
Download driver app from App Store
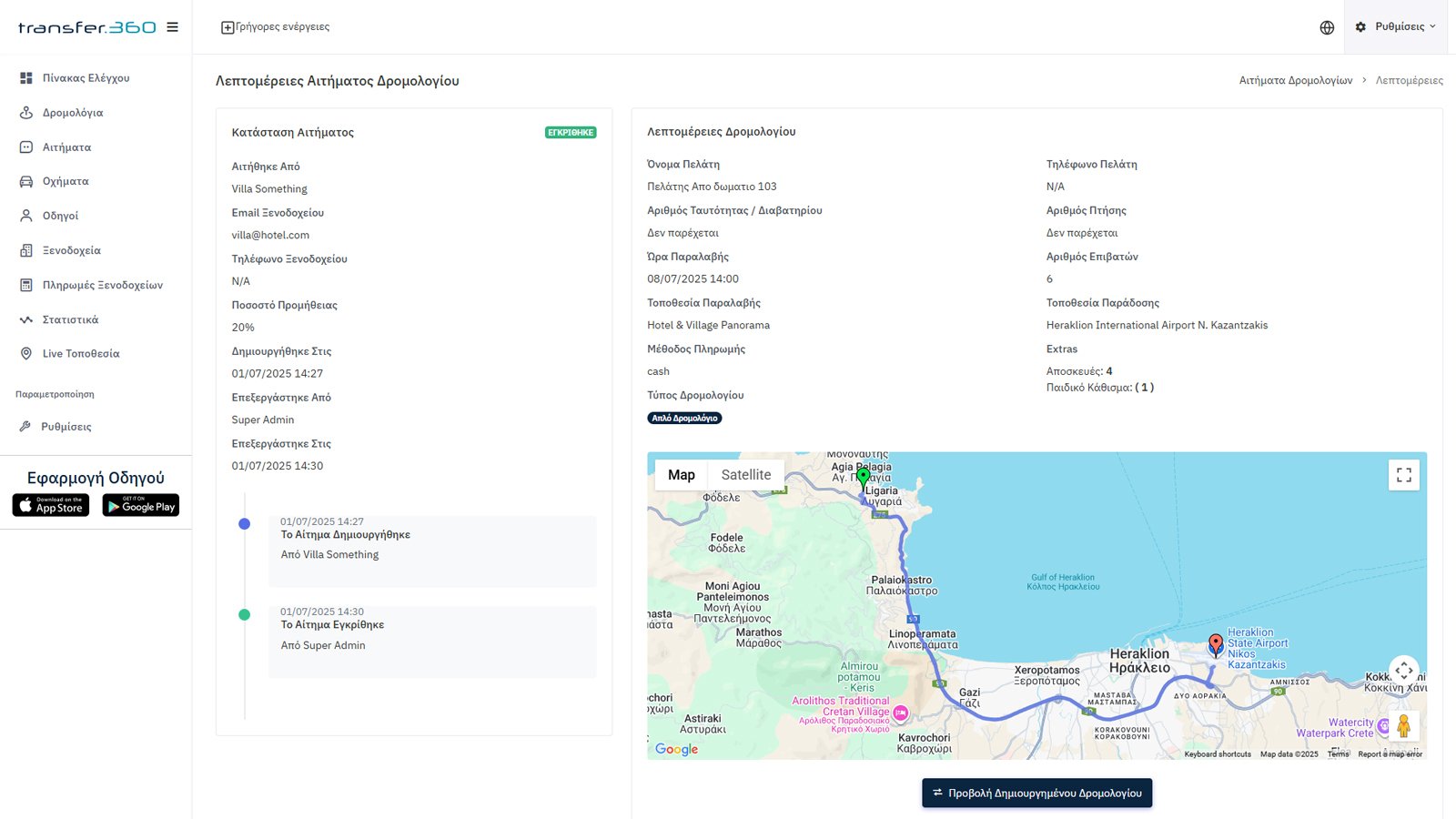point(51,505)
